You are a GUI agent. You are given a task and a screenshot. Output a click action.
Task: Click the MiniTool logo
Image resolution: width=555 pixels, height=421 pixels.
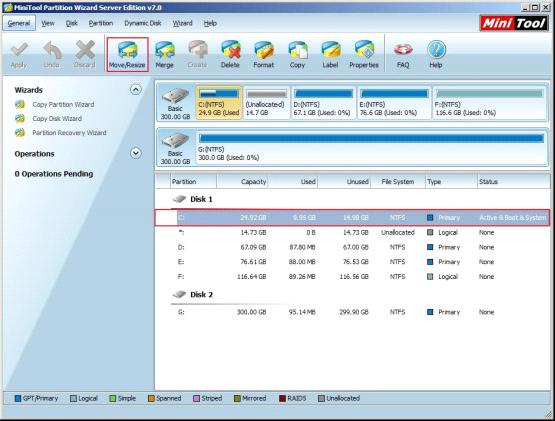click(x=514, y=23)
